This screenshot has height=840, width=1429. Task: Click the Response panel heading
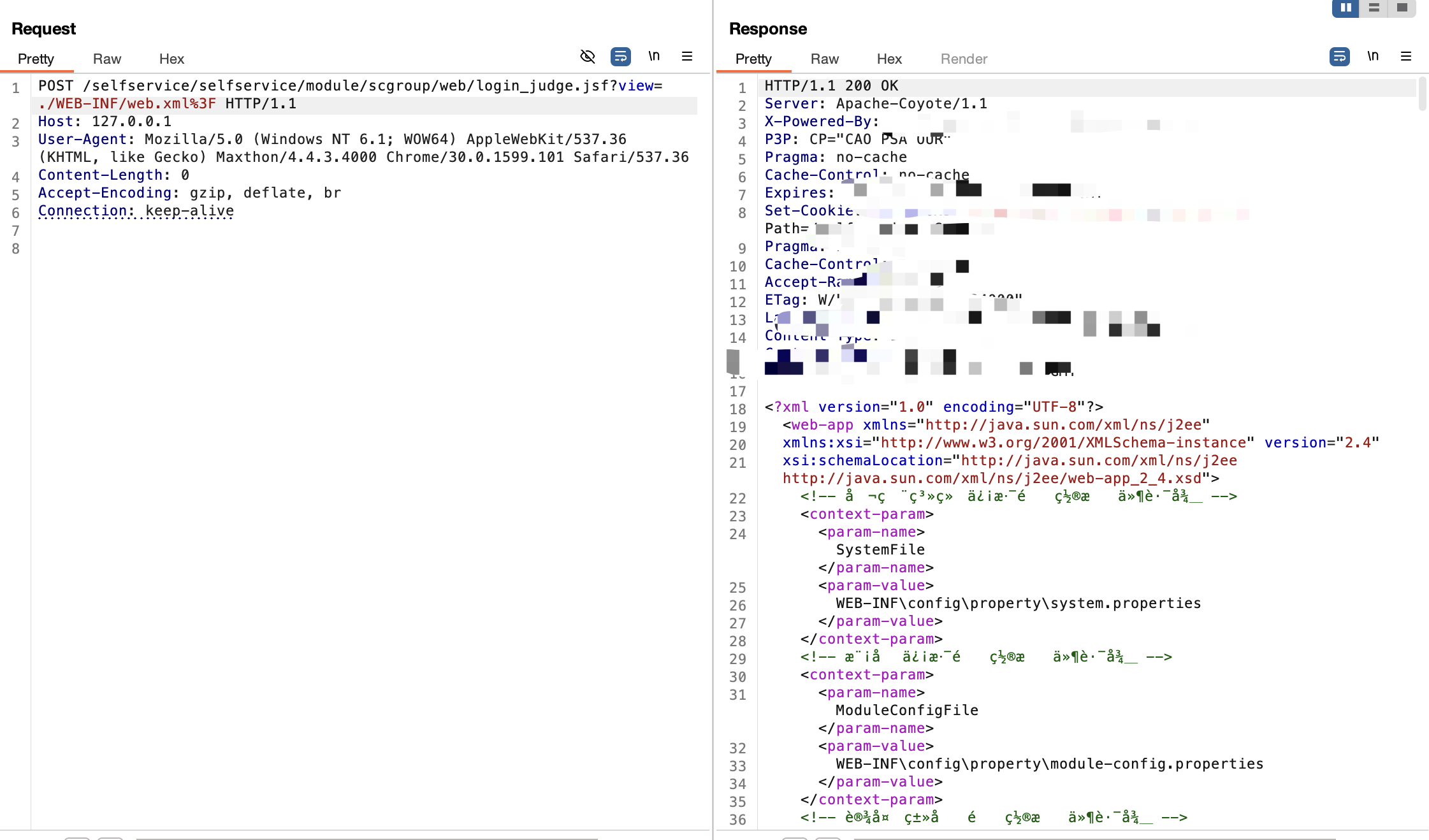[767, 29]
